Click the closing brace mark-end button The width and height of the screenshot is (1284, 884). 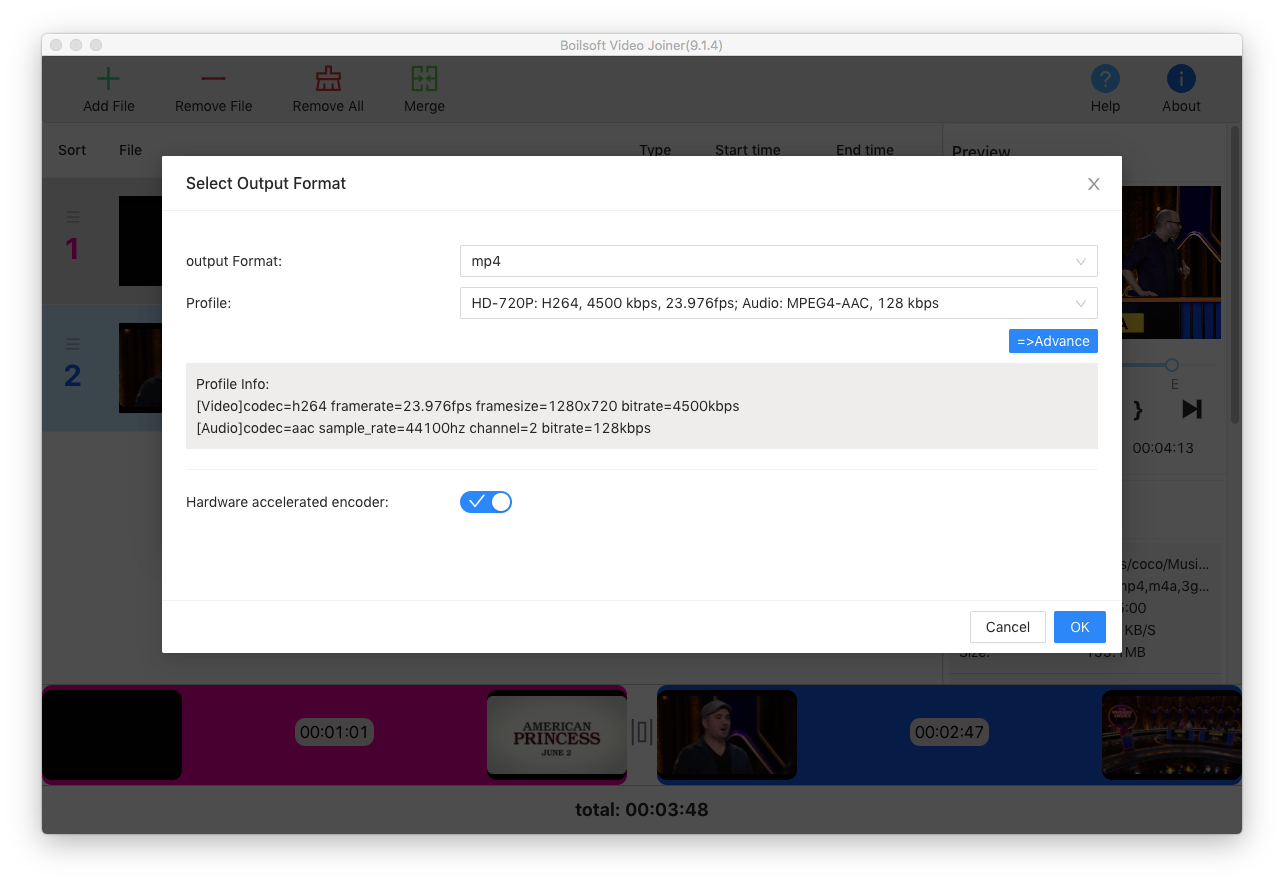coord(1138,409)
